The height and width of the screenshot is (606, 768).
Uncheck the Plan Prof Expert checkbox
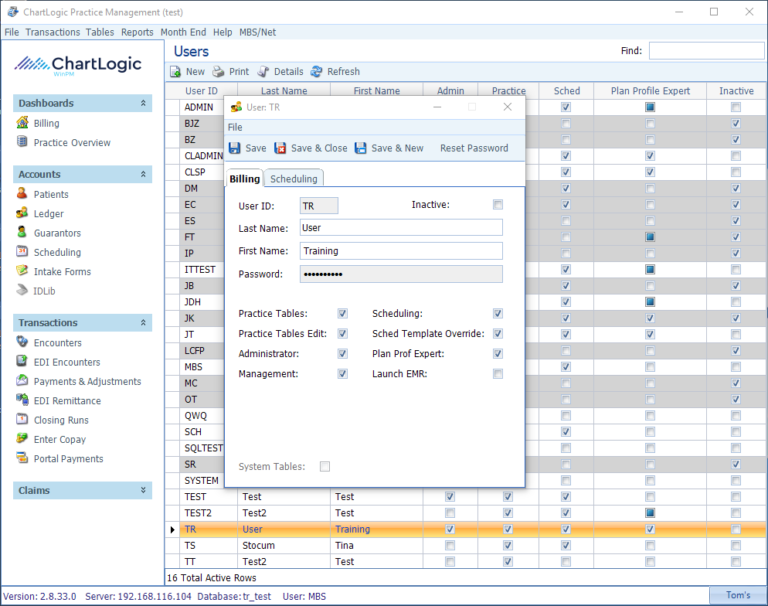[x=498, y=354]
